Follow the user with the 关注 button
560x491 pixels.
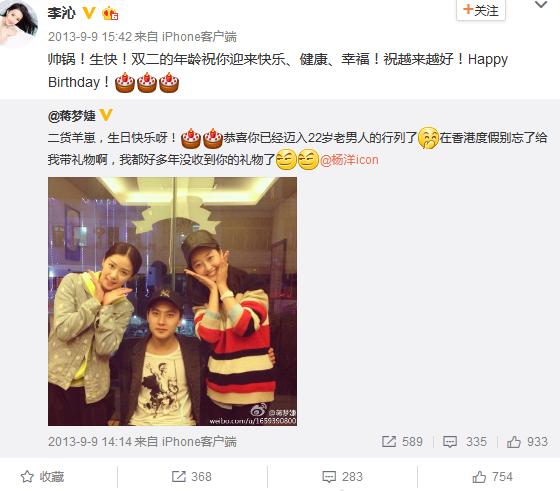pos(481,10)
